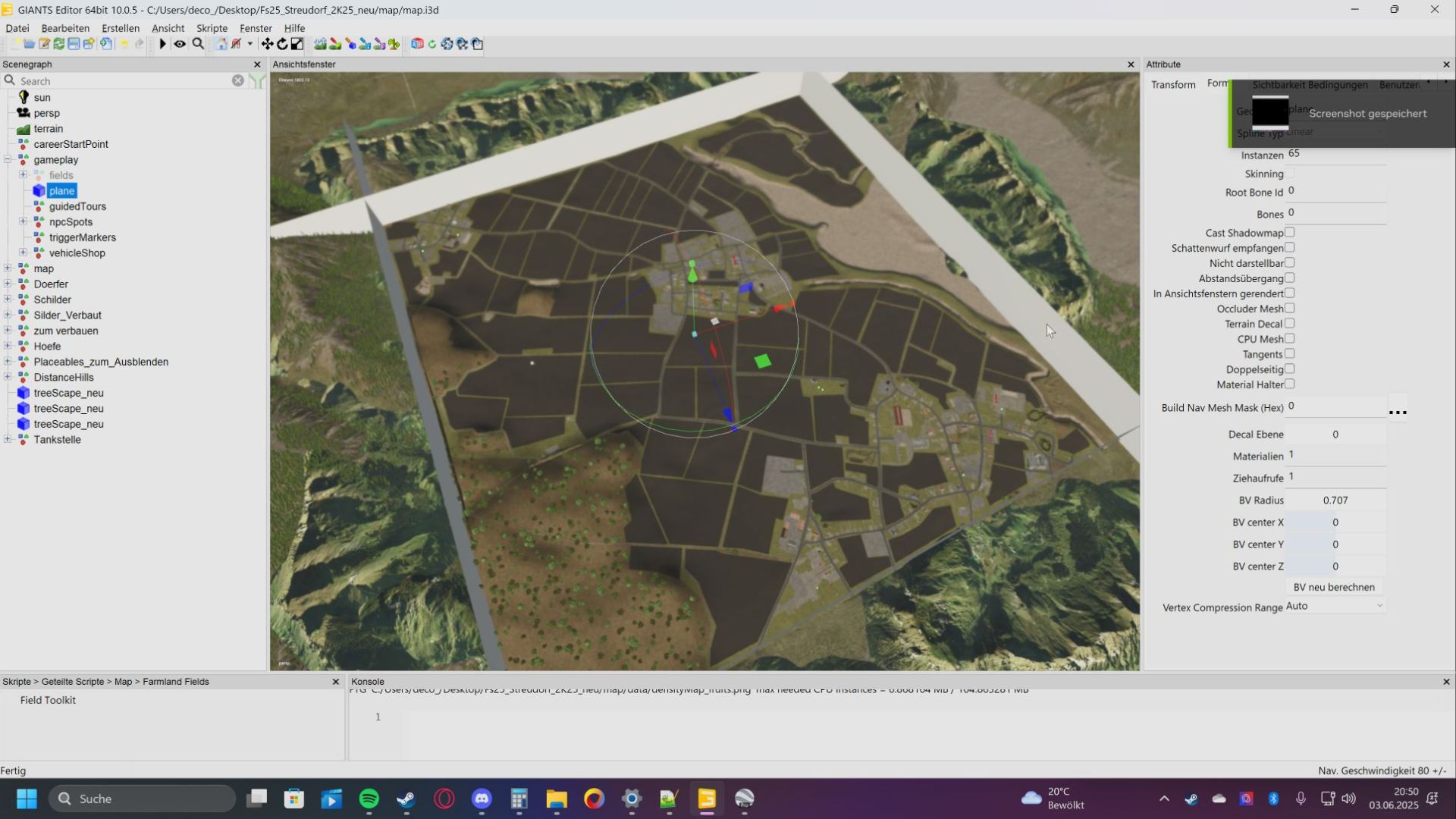Screen dimensions: 1456x819
Task: Expand the npcSpots tree node
Action: pyautogui.click(x=23, y=221)
